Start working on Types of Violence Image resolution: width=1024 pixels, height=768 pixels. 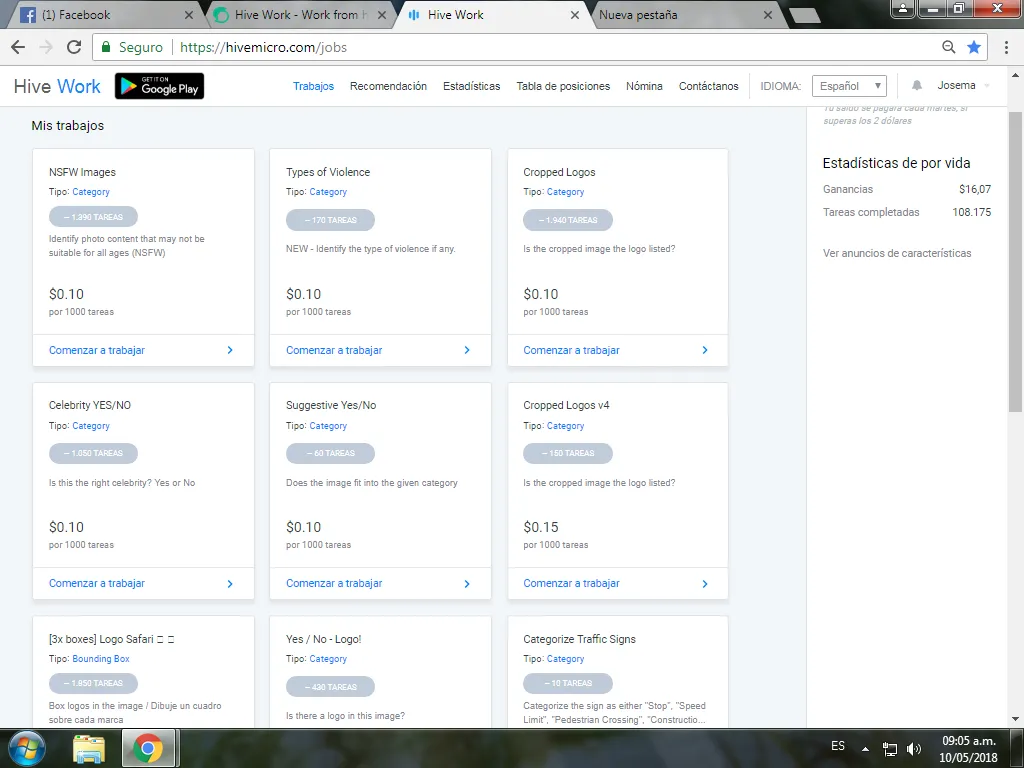334,350
